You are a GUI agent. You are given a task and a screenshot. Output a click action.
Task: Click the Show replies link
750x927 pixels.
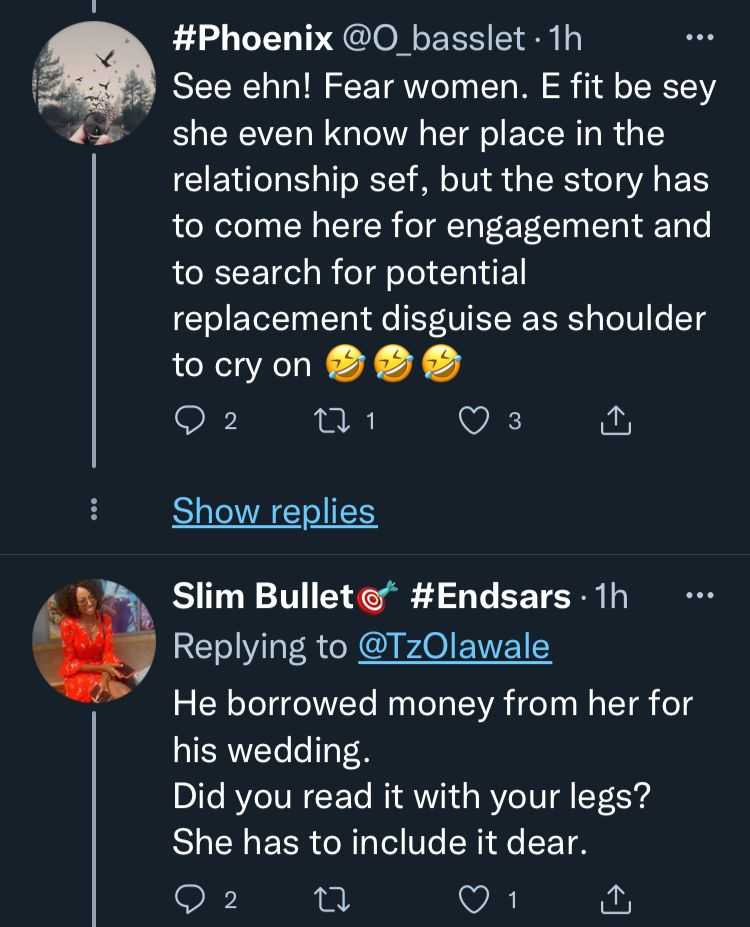[x=274, y=511]
